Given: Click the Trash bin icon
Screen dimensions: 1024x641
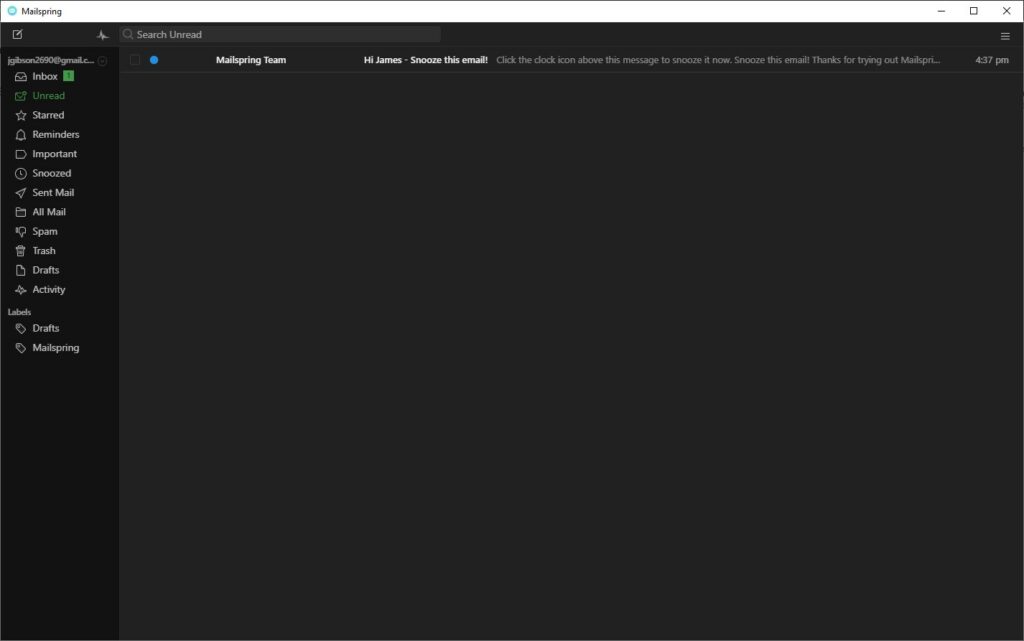Looking at the screenshot, I should [x=21, y=251].
